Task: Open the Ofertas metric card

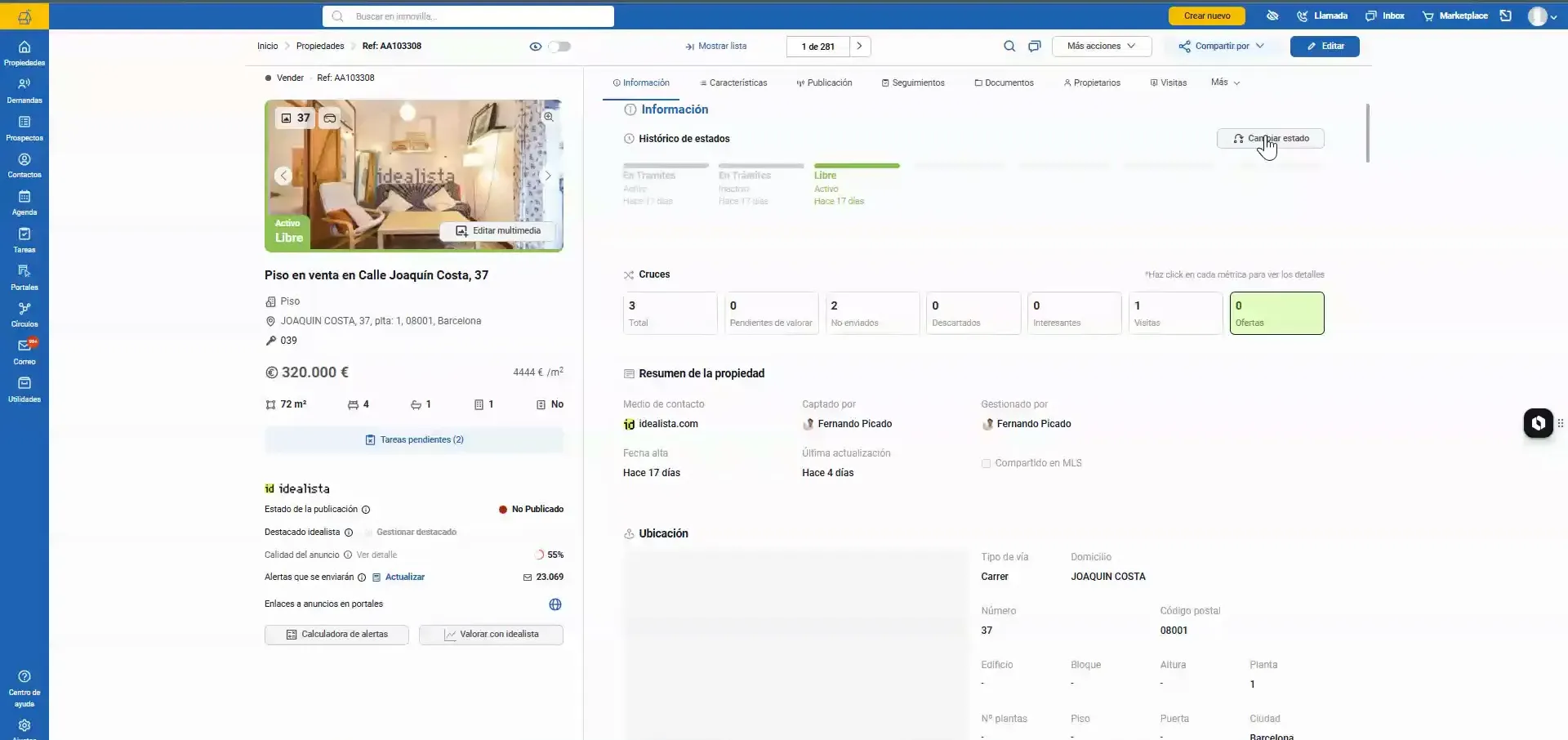Action: point(1276,314)
